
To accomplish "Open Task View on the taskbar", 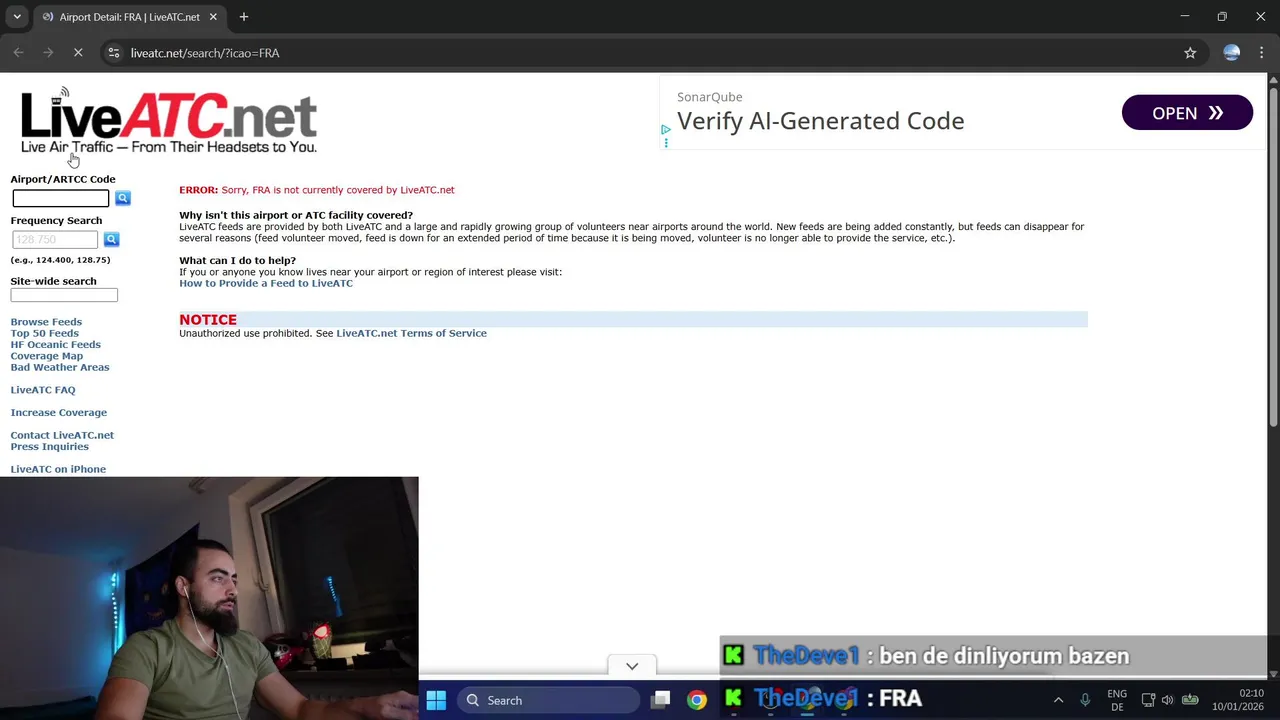I will [x=661, y=700].
